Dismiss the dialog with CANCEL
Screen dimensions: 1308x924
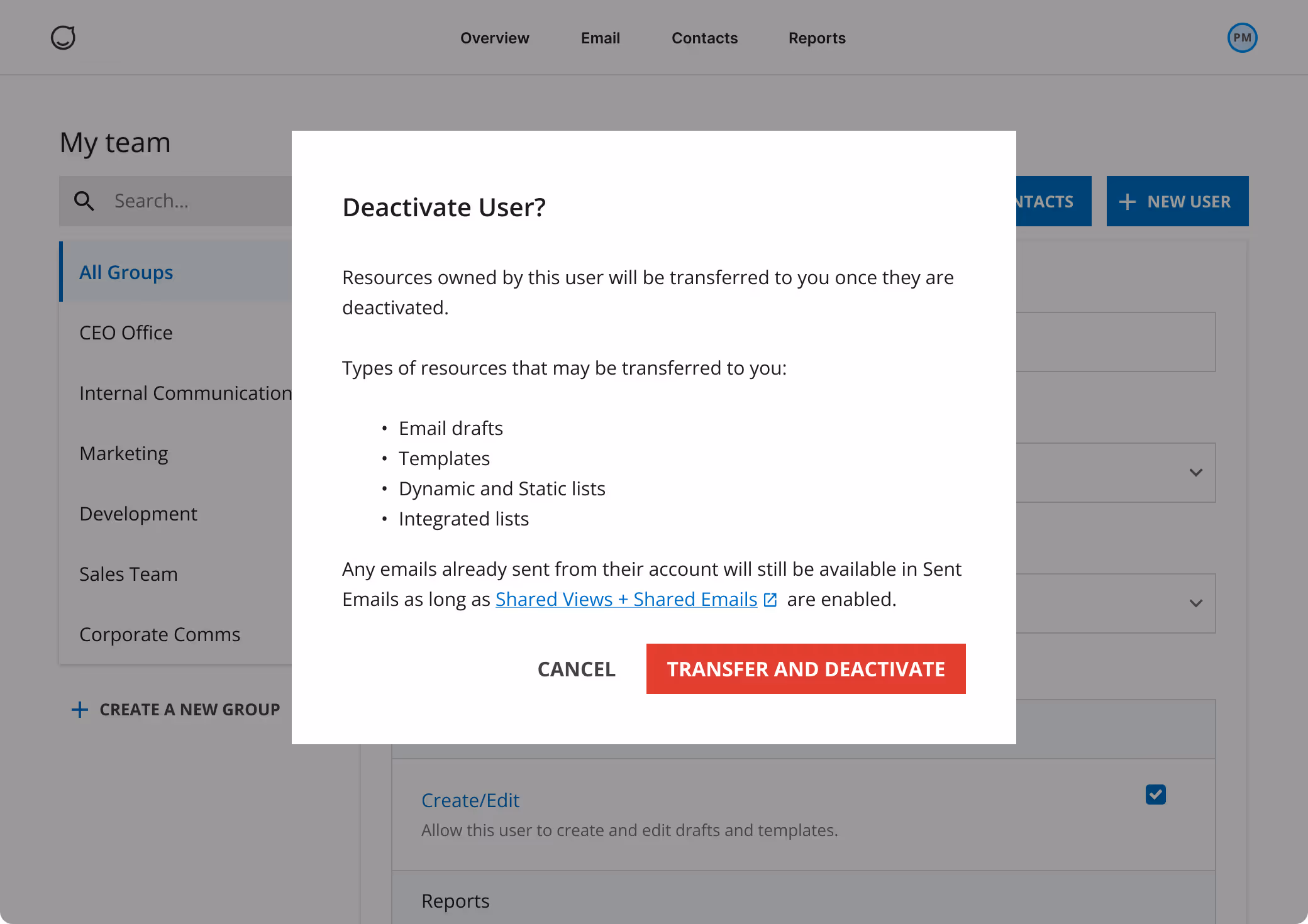click(x=576, y=669)
